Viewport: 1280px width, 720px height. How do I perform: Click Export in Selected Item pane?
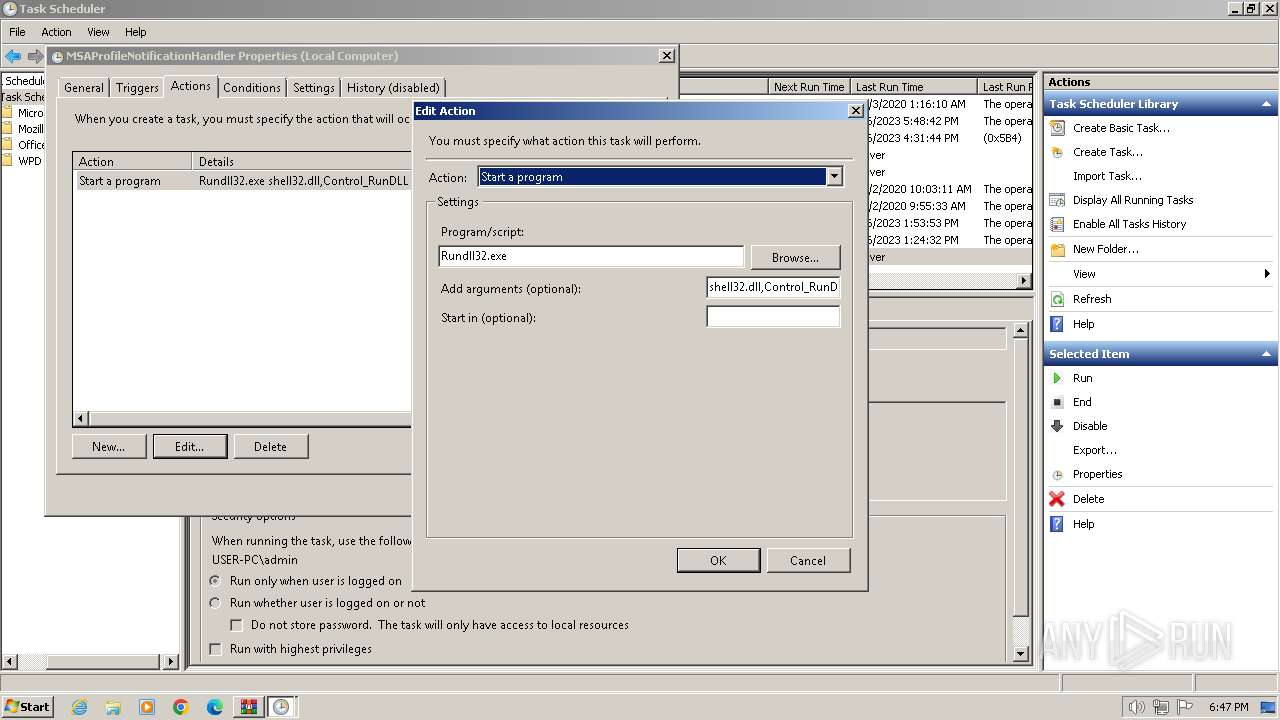click(1095, 450)
